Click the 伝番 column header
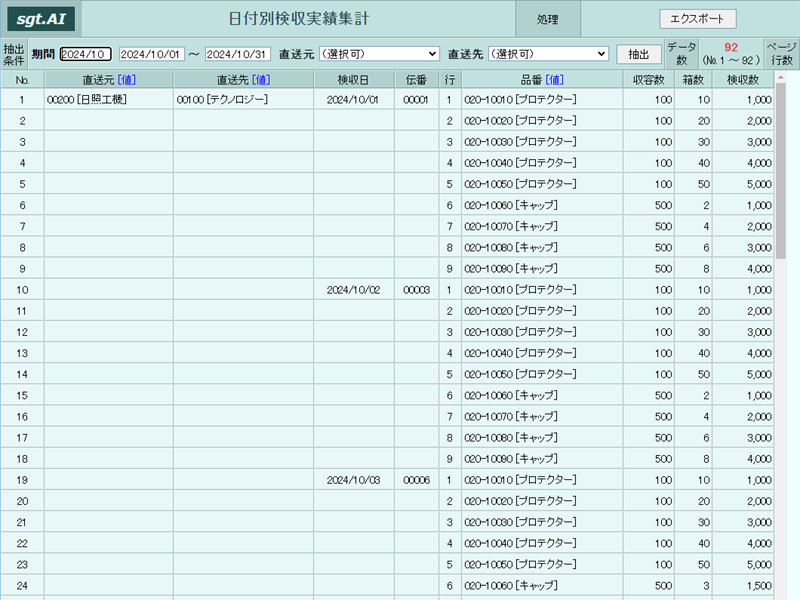 point(416,80)
